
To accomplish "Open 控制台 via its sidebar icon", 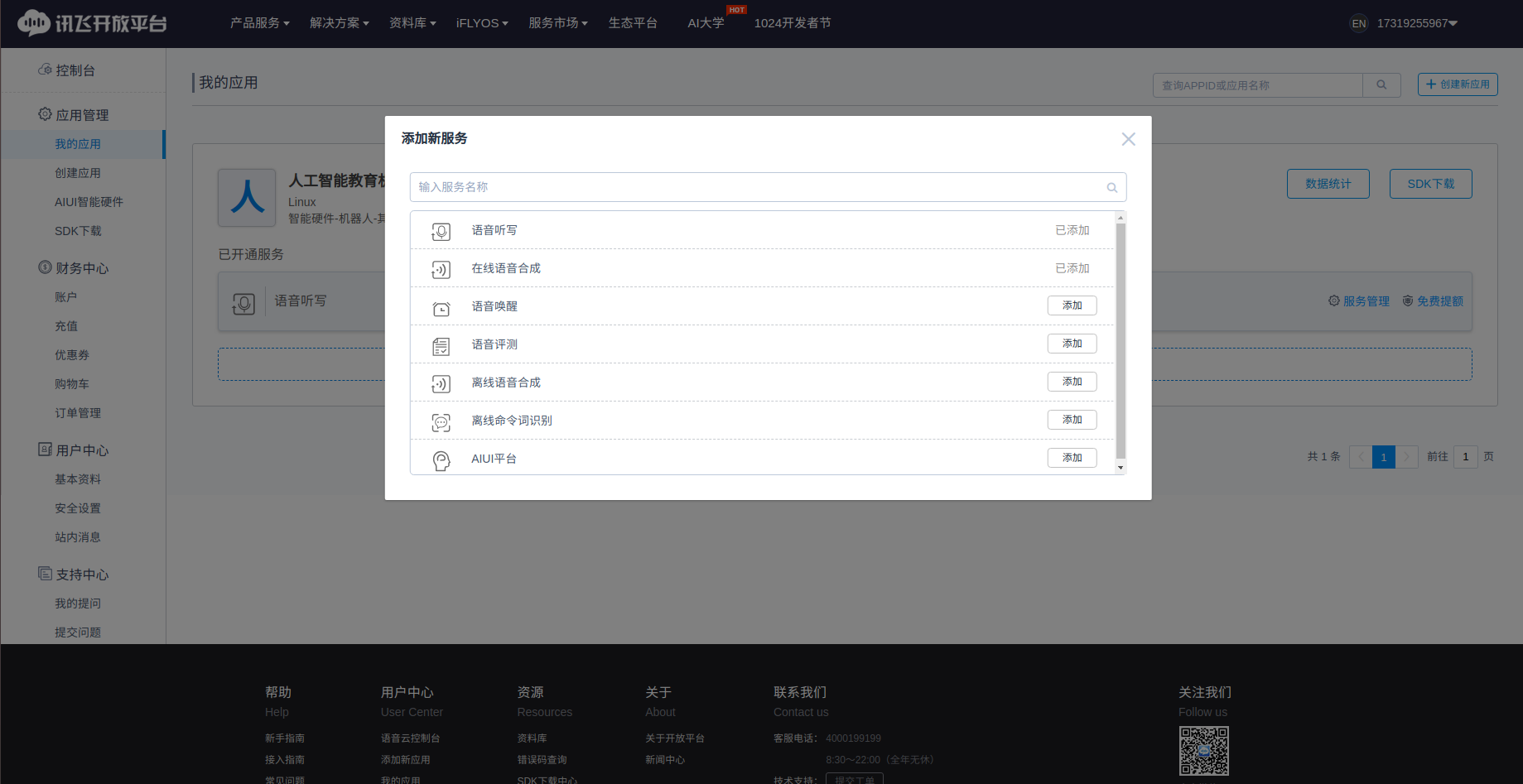I will coord(45,70).
